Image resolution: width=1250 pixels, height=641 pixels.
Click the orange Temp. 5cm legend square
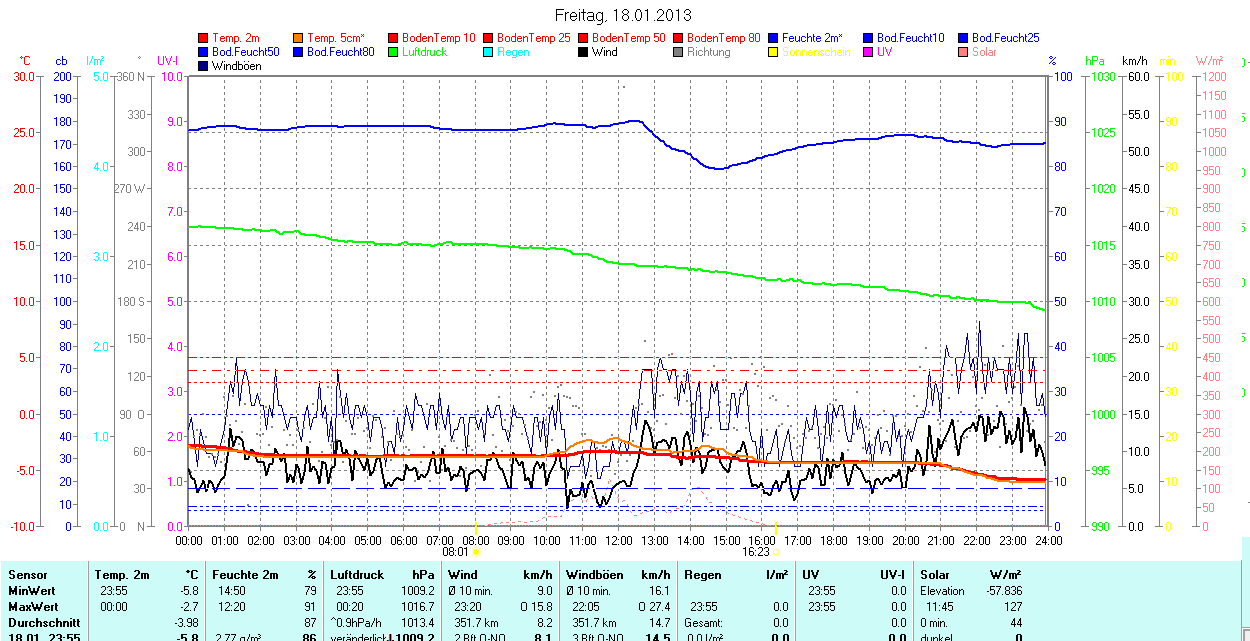pos(299,38)
